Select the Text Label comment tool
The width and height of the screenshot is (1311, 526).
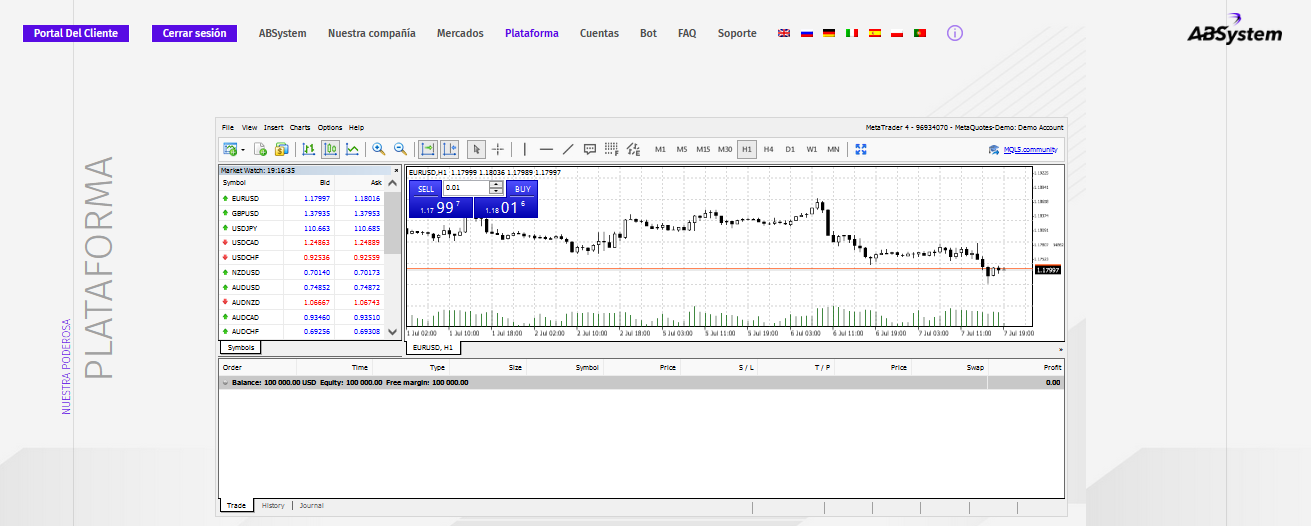click(590, 149)
